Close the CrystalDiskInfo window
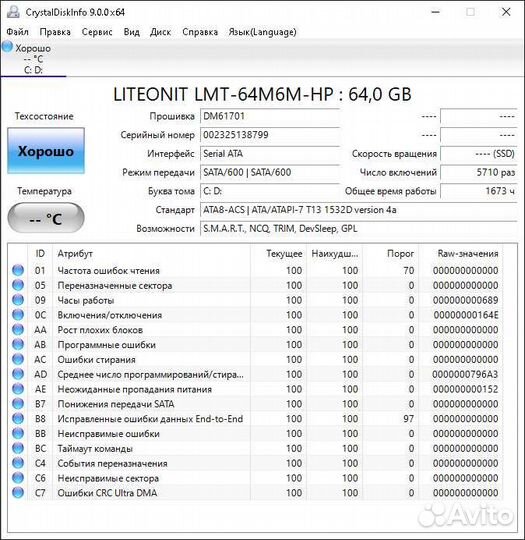The image size is (525, 540). [x=506, y=12]
